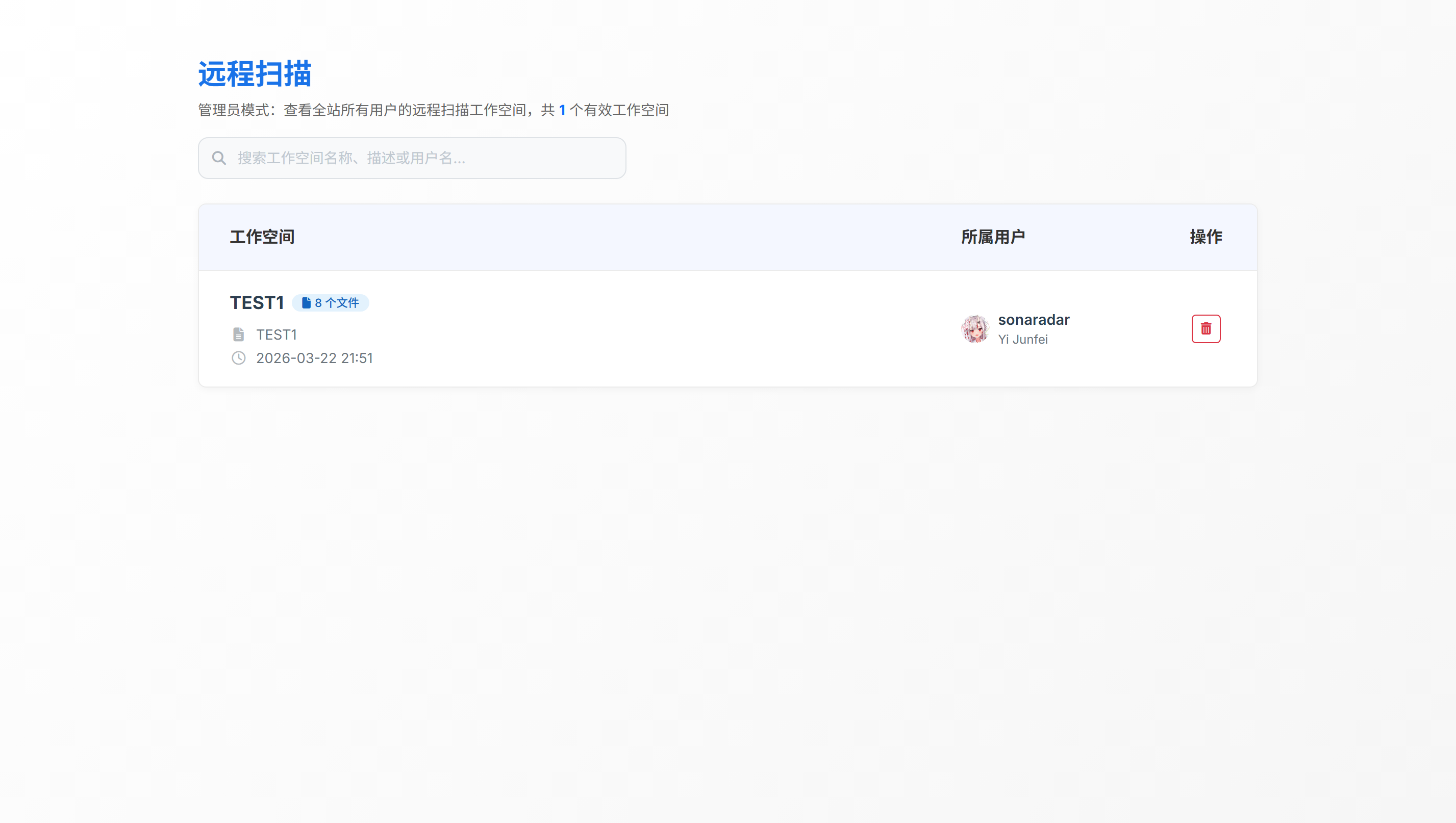Click the display name Yi Junfei

(x=1022, y=339)
